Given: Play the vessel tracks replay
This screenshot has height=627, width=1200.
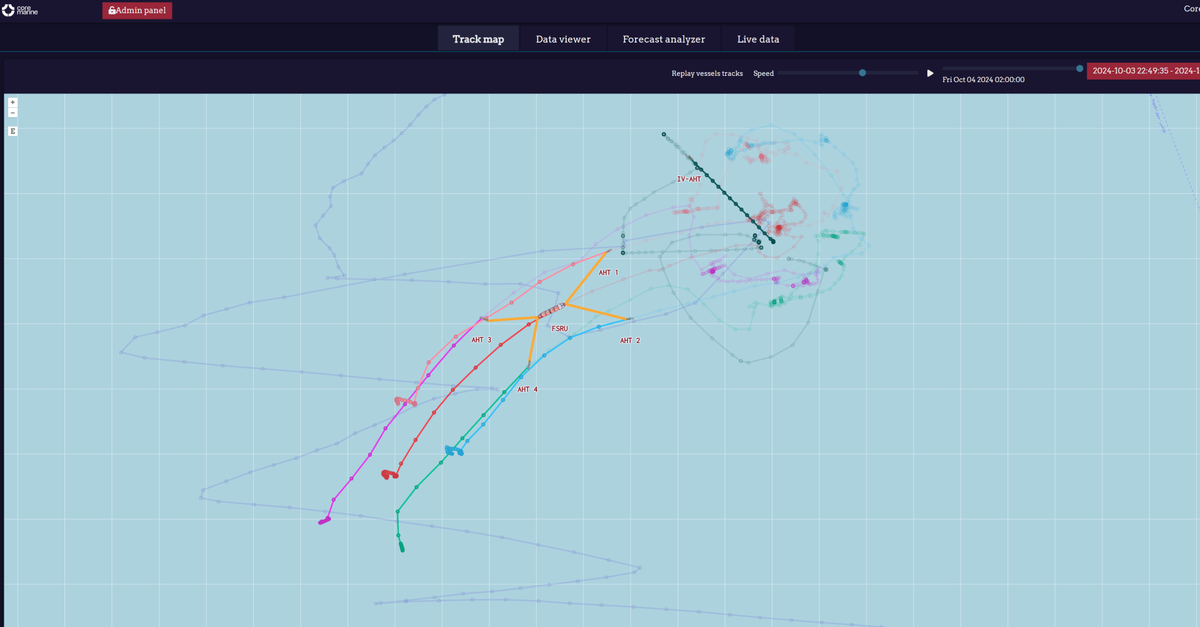Looking at the screenshot, I should point(930,73).
